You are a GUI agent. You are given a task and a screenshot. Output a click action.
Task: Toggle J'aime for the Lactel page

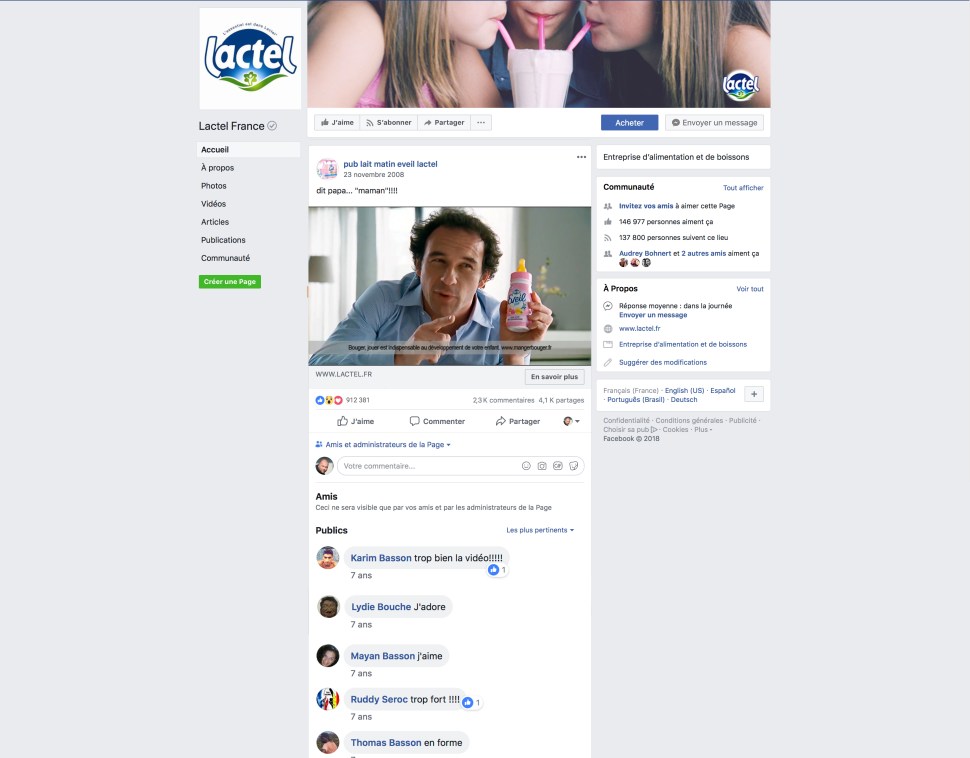pos(337,123)
